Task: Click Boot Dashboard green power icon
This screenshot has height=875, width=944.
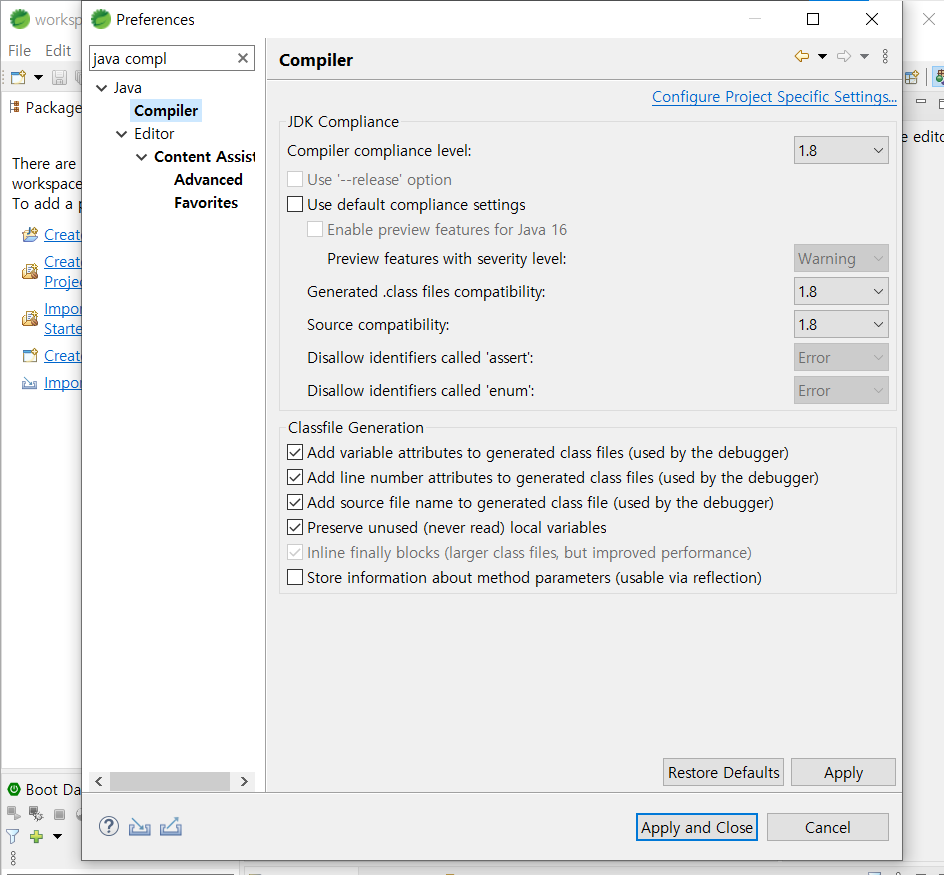Action: click(14, 789)
